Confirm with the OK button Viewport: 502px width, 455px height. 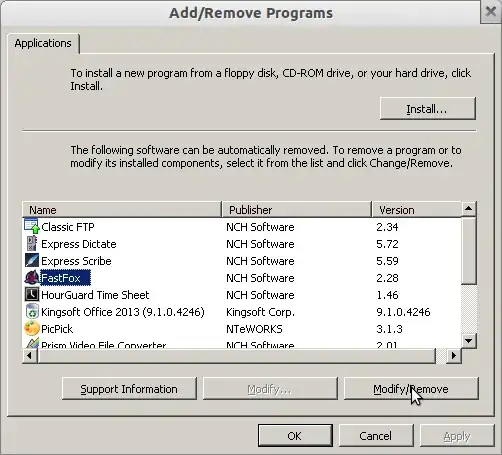point(295,436)
